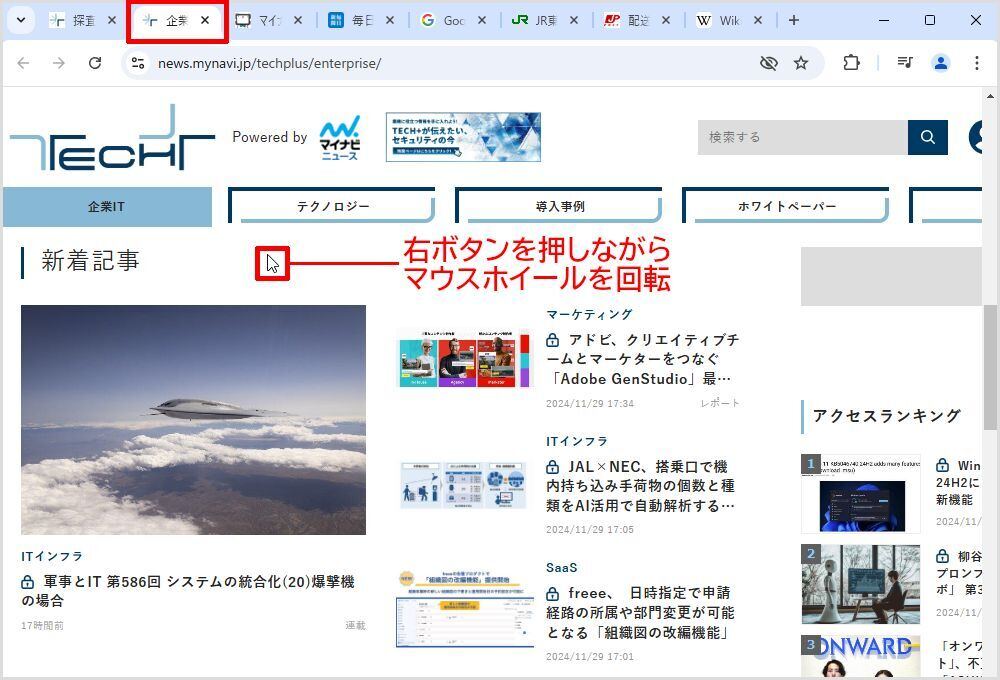The image size is (1000, 680).
Task: Select the ホワイトペーパー navigation tab
Action: (x=786, y=207)
